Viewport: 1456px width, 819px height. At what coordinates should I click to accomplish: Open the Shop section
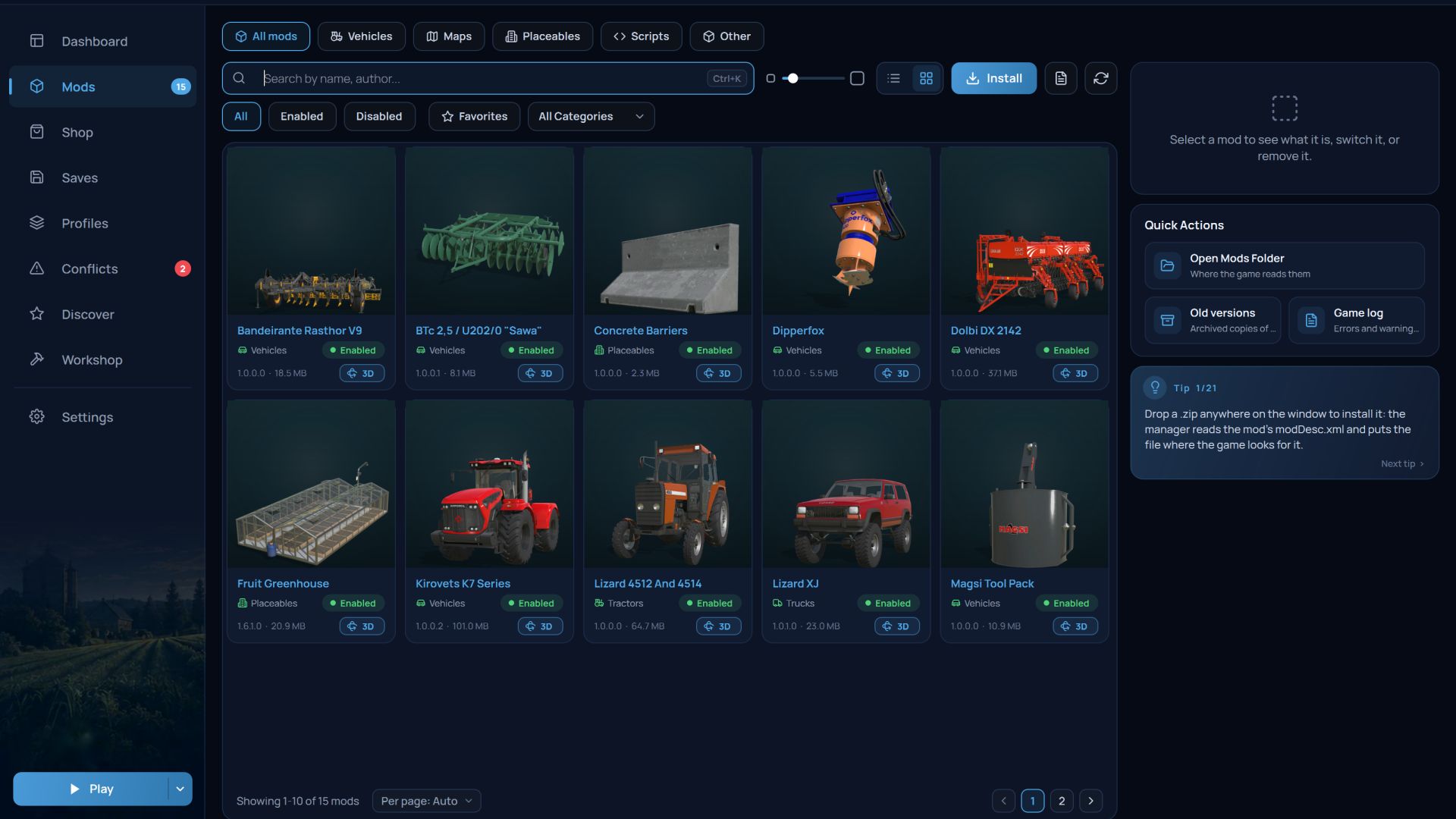pyautogui.click(x=102, y=132)
